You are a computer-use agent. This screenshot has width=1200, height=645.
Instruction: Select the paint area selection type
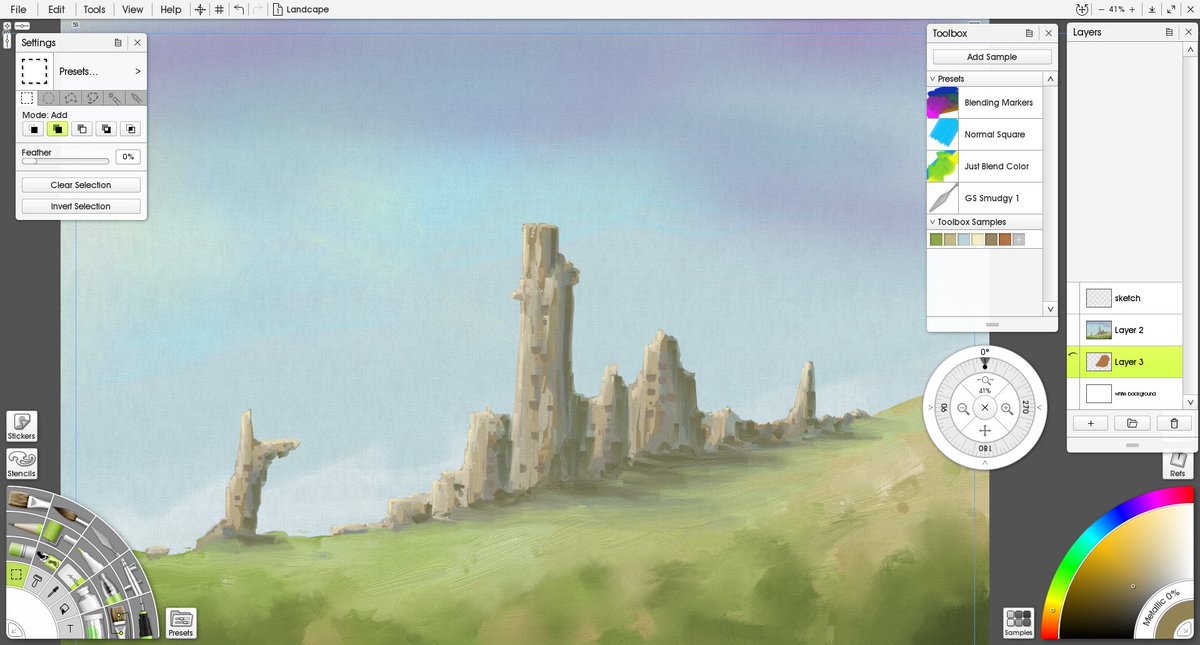pyautogui.click(x=136, y=98)
